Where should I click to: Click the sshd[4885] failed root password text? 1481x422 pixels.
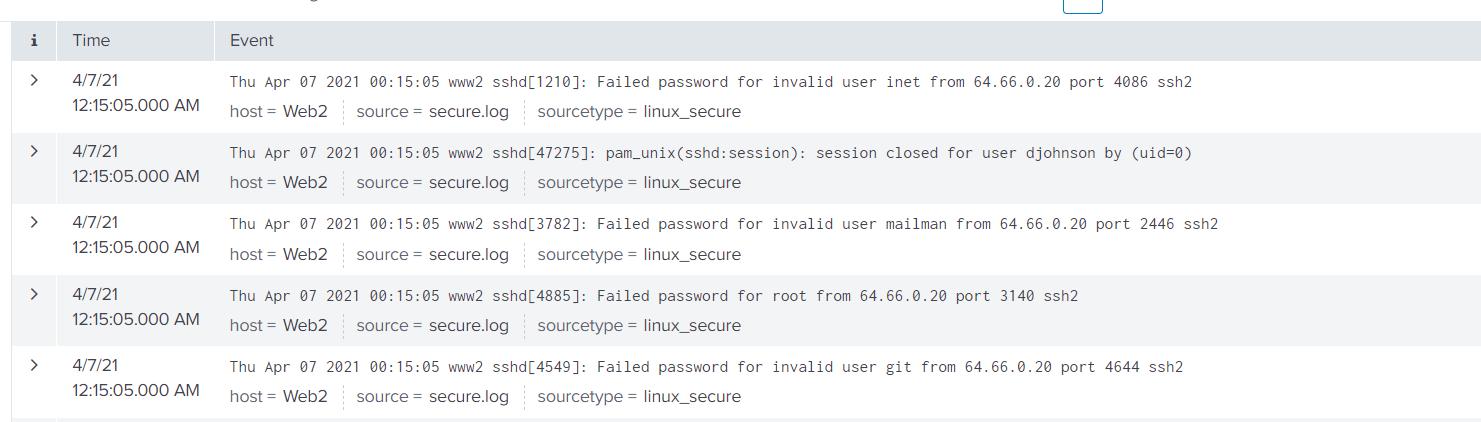(x=654, y=296)
